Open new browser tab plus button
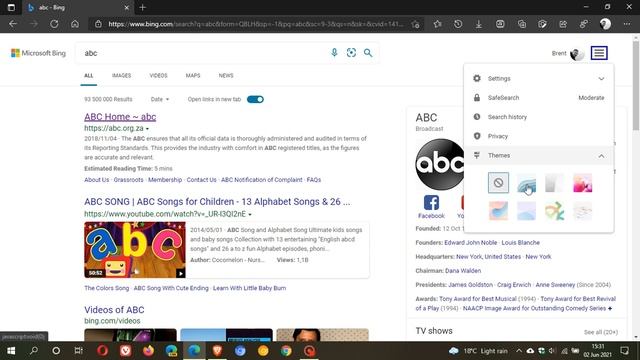The image size is (640, 360). (142, 7)
